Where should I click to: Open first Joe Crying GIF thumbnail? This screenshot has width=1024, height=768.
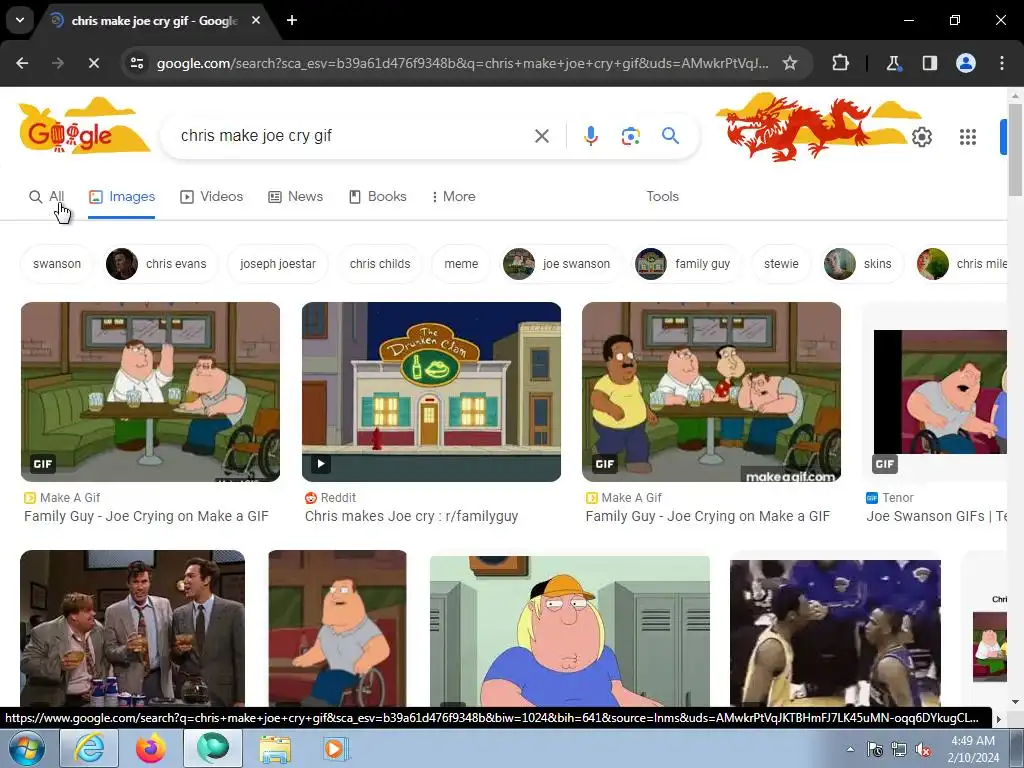150,392
